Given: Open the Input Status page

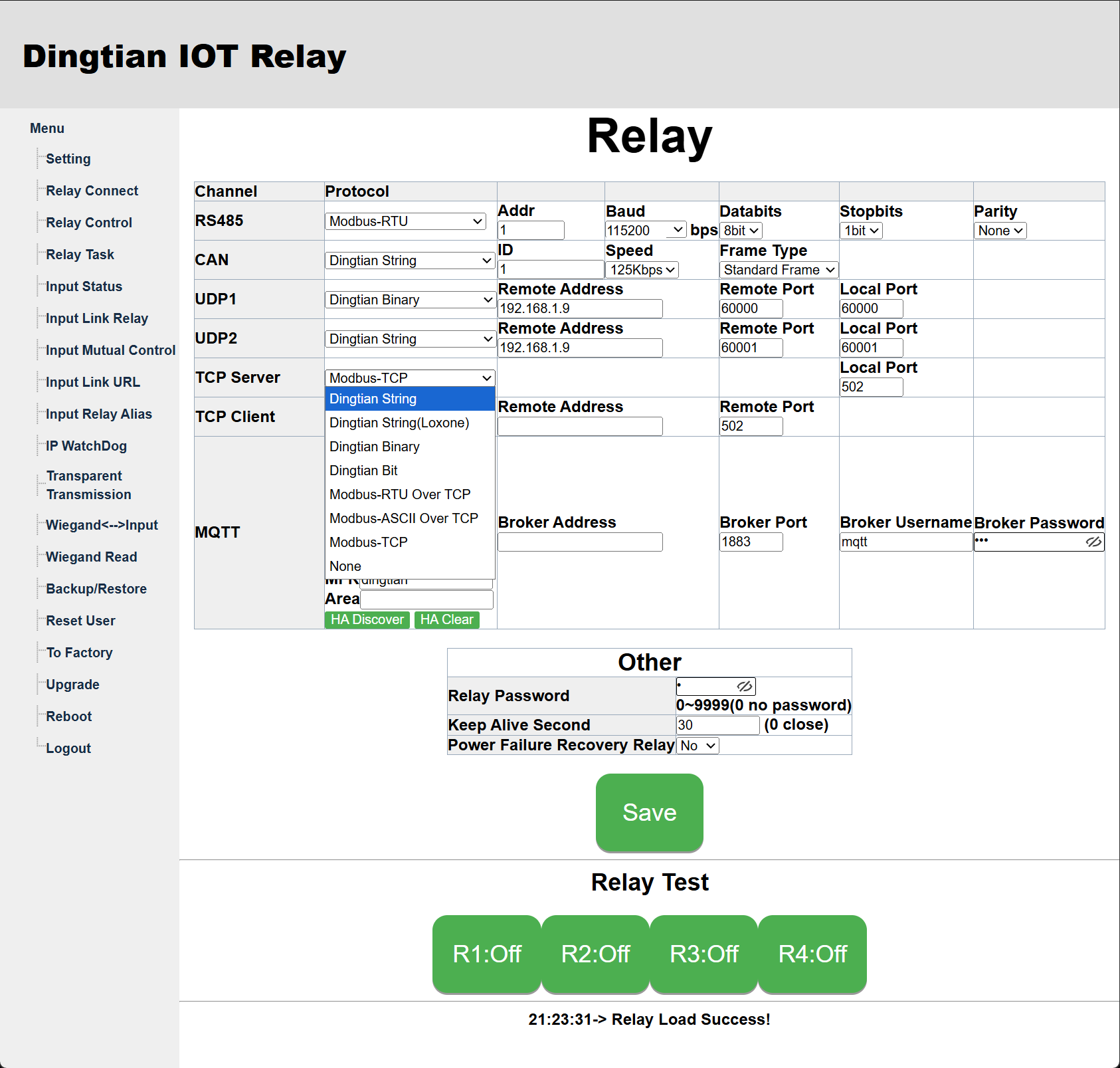Looking at the screenshot, I should pyautogui.click(x=84, y=286).
